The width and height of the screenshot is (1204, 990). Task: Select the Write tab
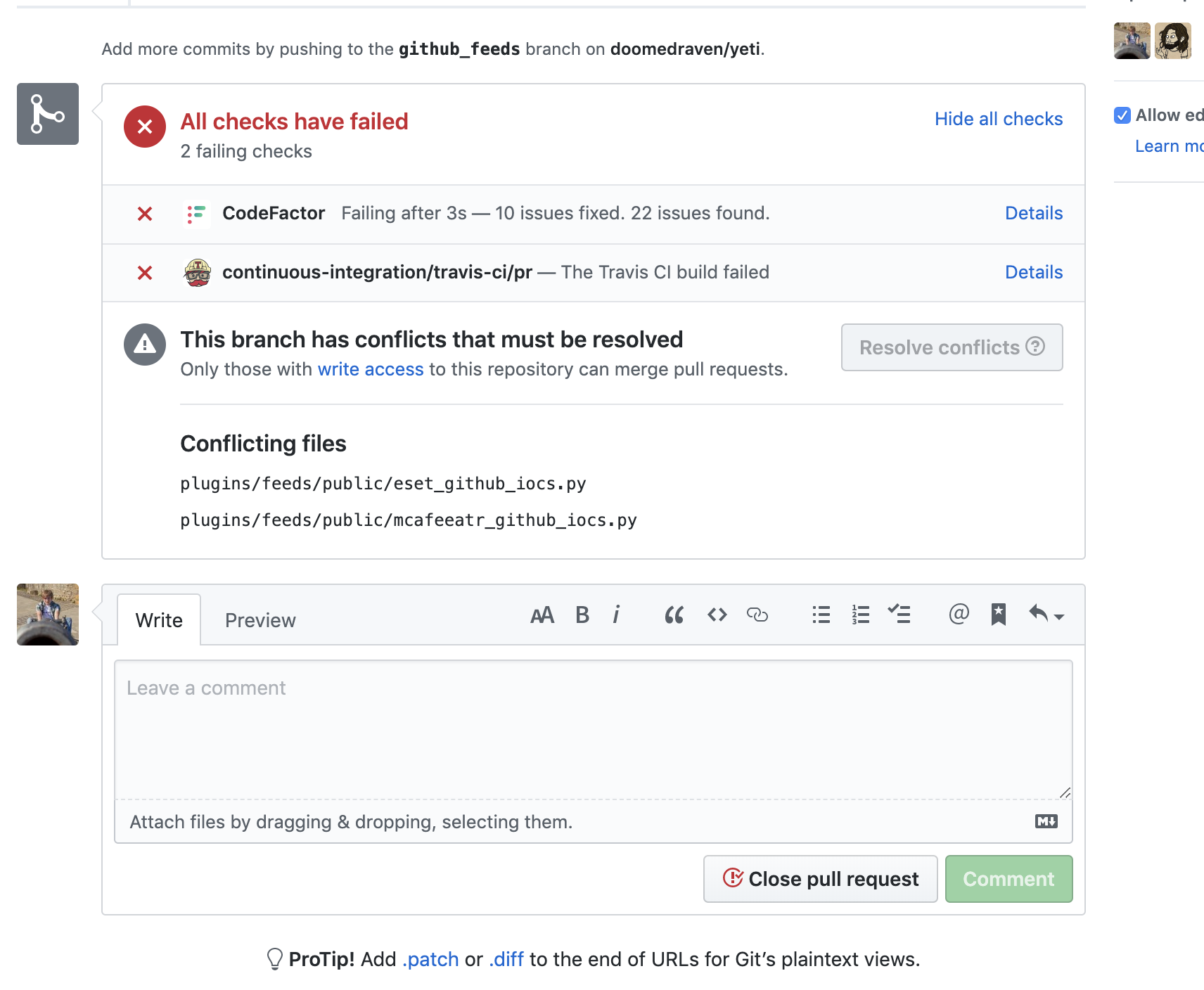[159, 620]
